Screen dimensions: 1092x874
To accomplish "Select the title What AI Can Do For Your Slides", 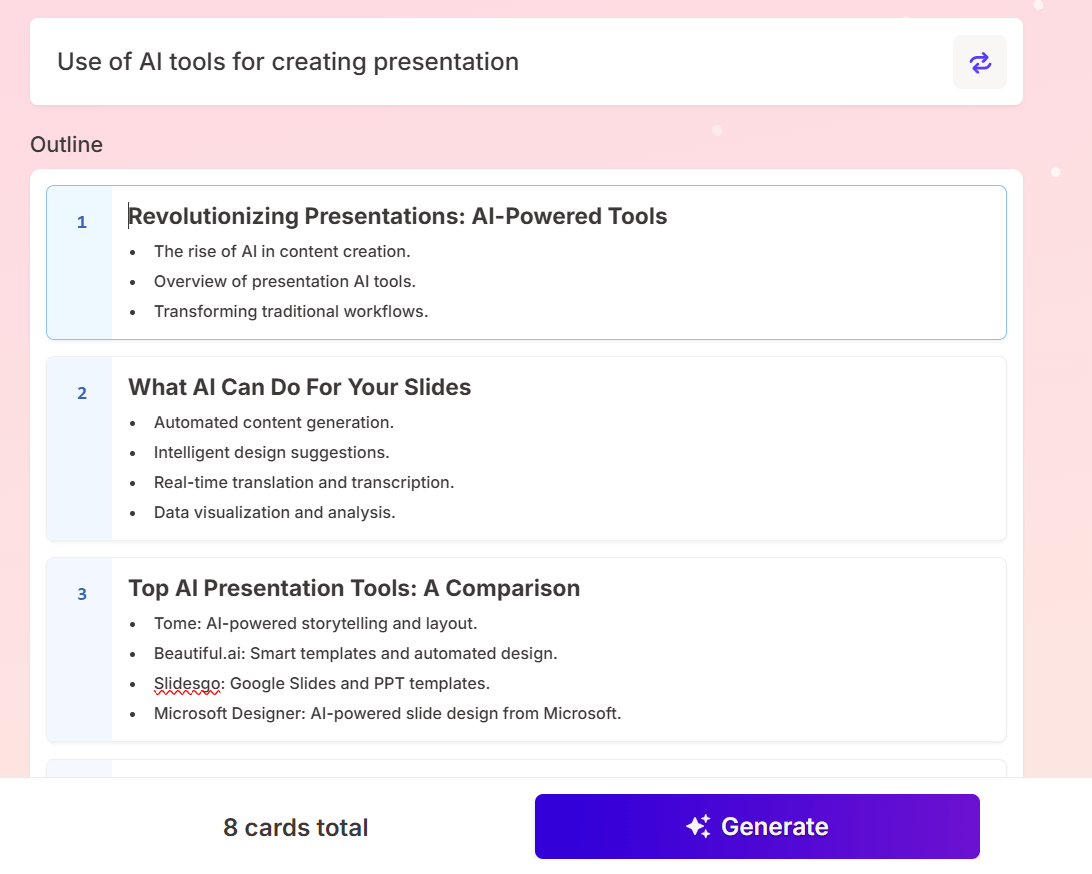I will click(299, 387).
